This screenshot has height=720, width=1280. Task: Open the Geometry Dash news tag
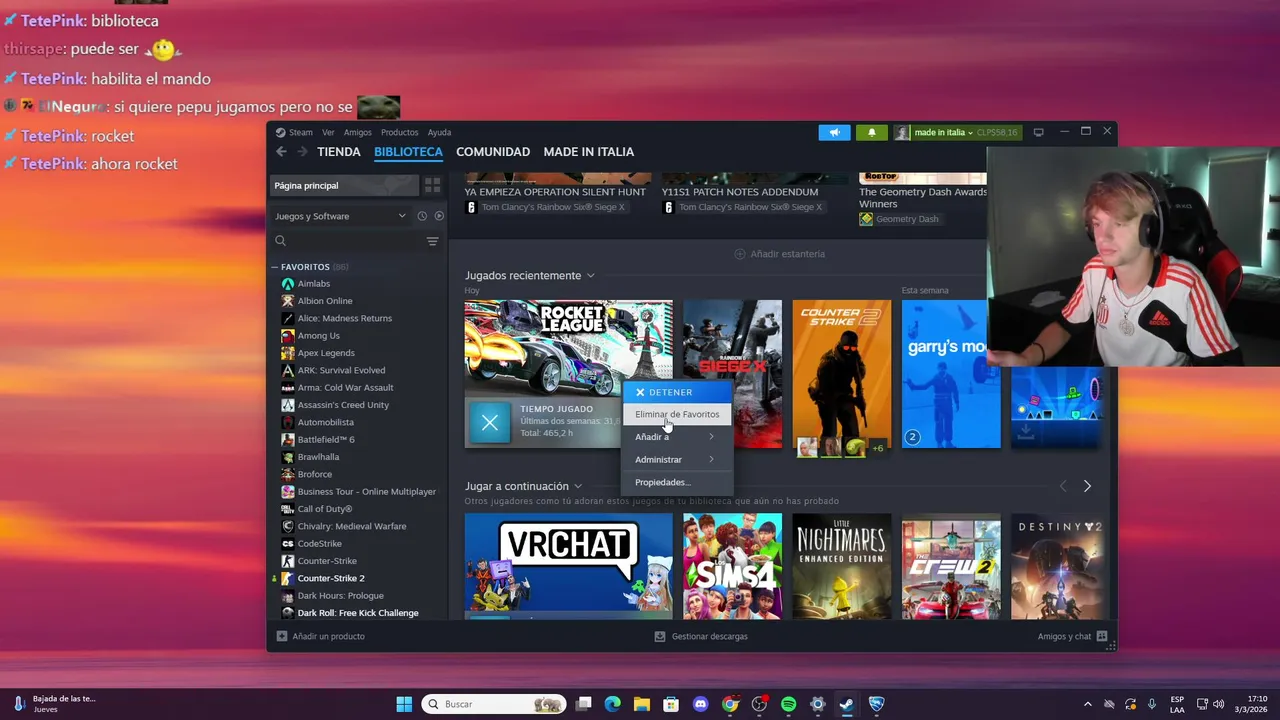(x=899, y=219)
